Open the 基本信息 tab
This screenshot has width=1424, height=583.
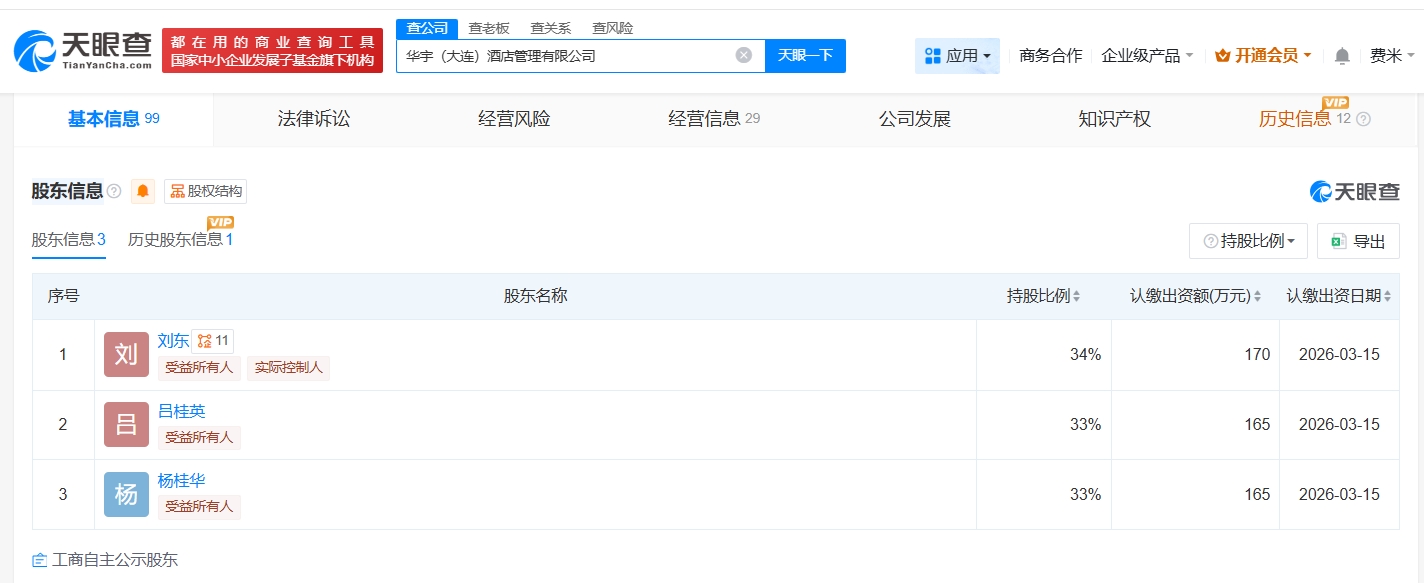pos(113,119)
